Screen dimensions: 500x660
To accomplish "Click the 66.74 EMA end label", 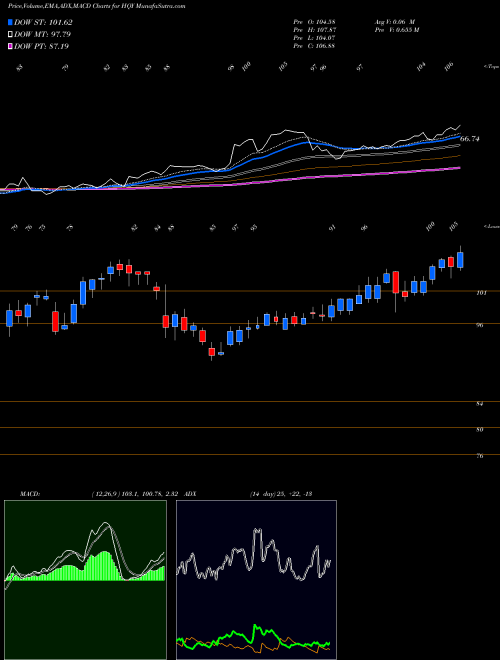I will [x=470, y=138].
